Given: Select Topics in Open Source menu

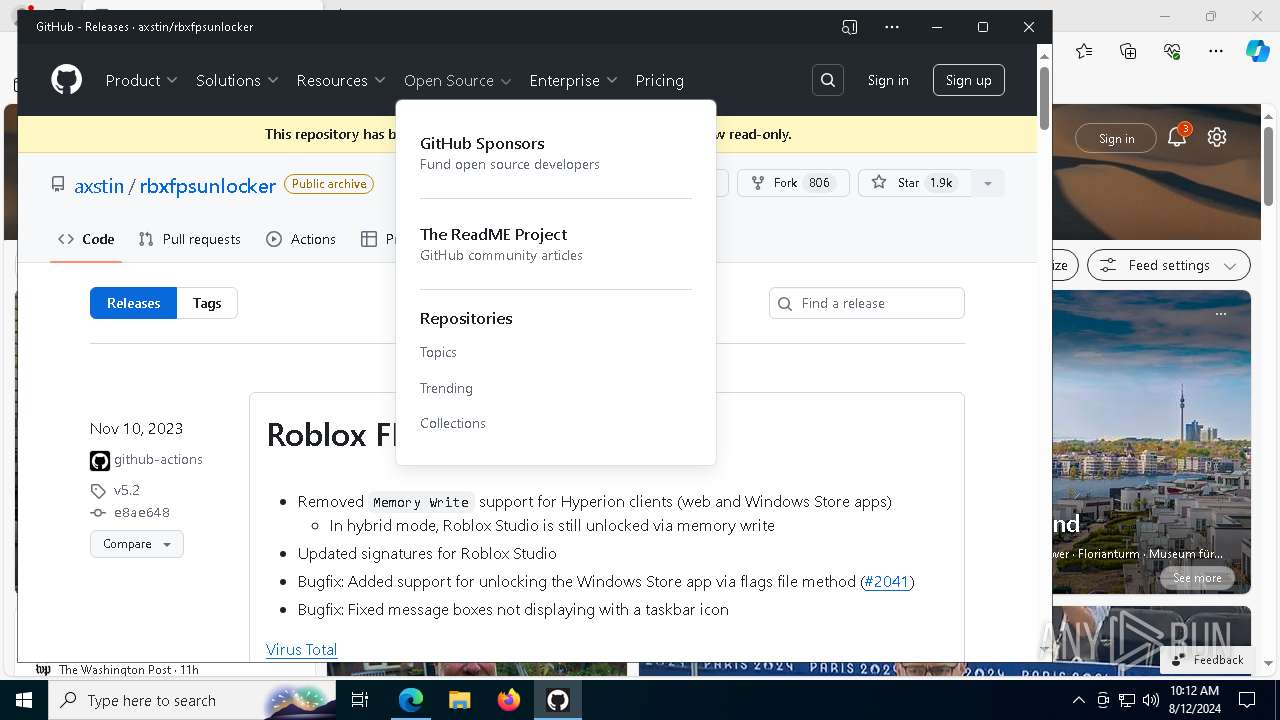Looking at the screenshot, I should [438, 352].
